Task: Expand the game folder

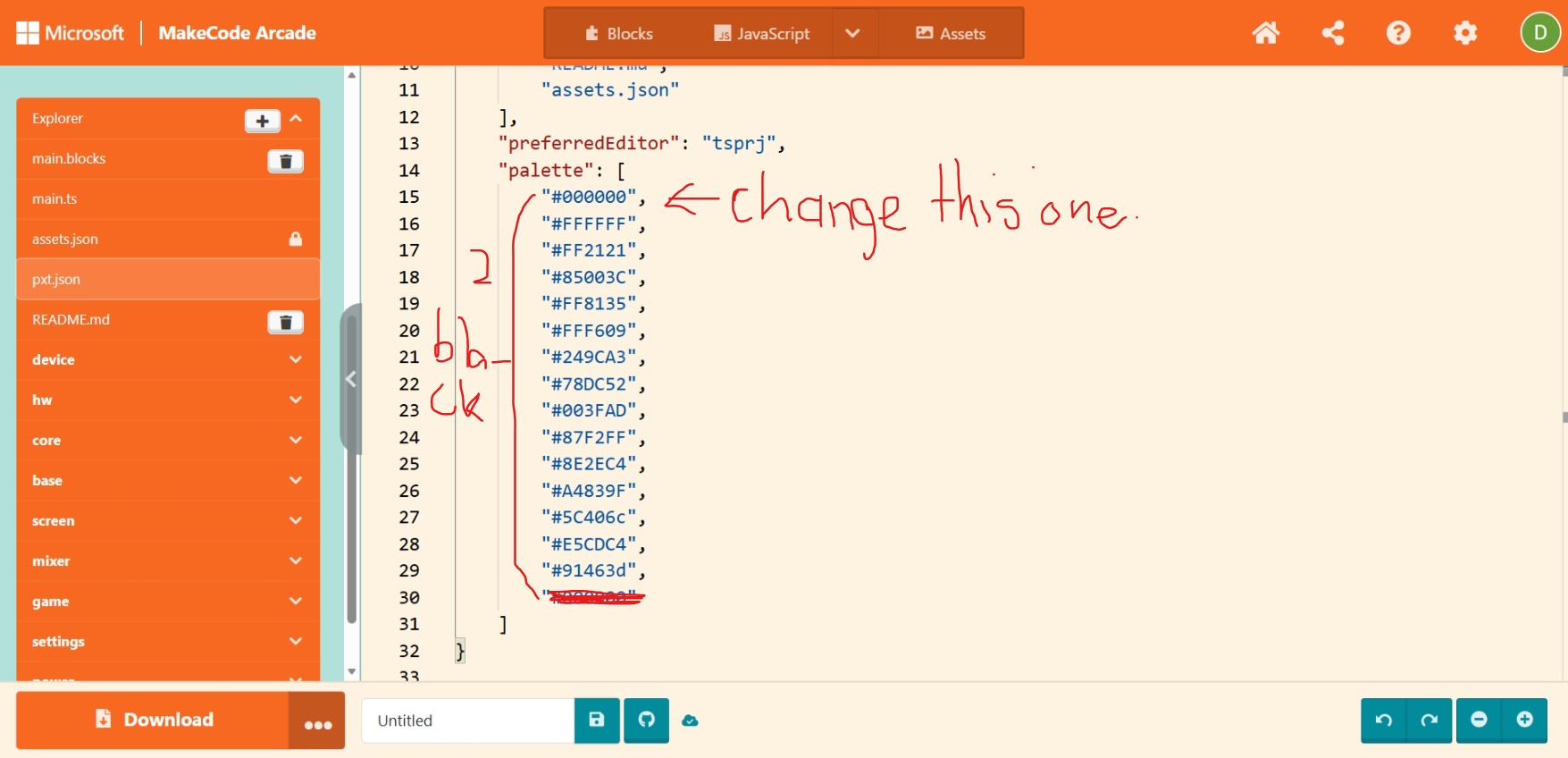Action: 168,601
